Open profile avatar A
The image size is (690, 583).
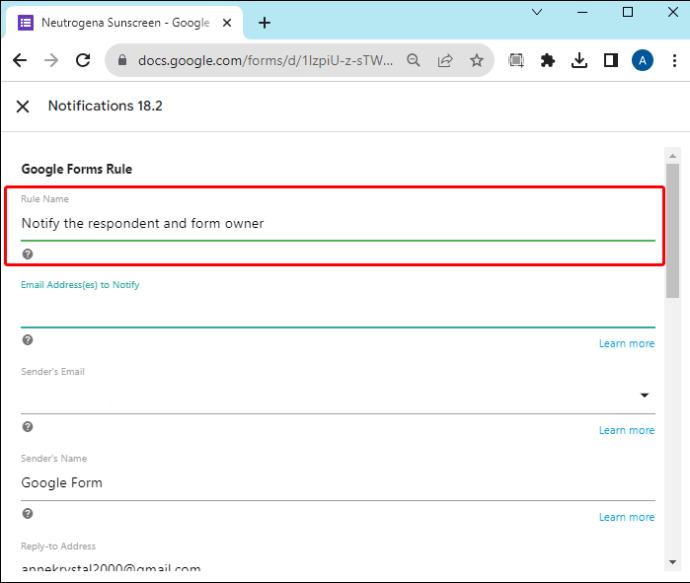click(x=642, y=60)
